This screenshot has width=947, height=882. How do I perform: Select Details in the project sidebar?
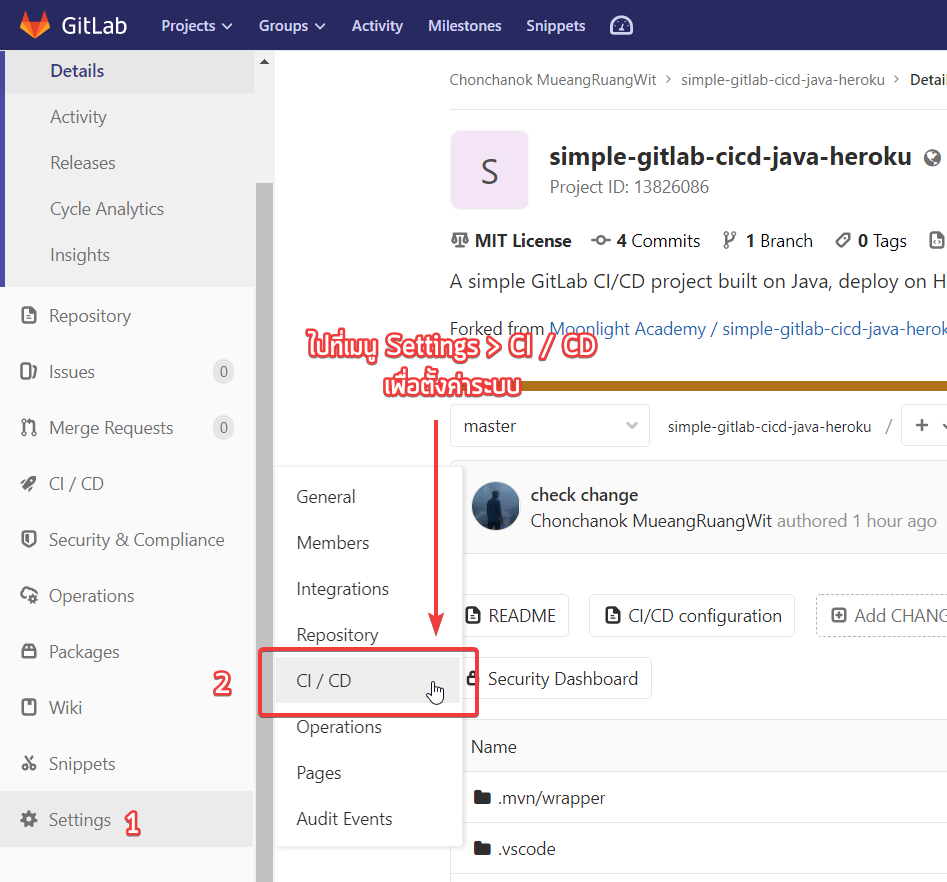tap(77, 71)
